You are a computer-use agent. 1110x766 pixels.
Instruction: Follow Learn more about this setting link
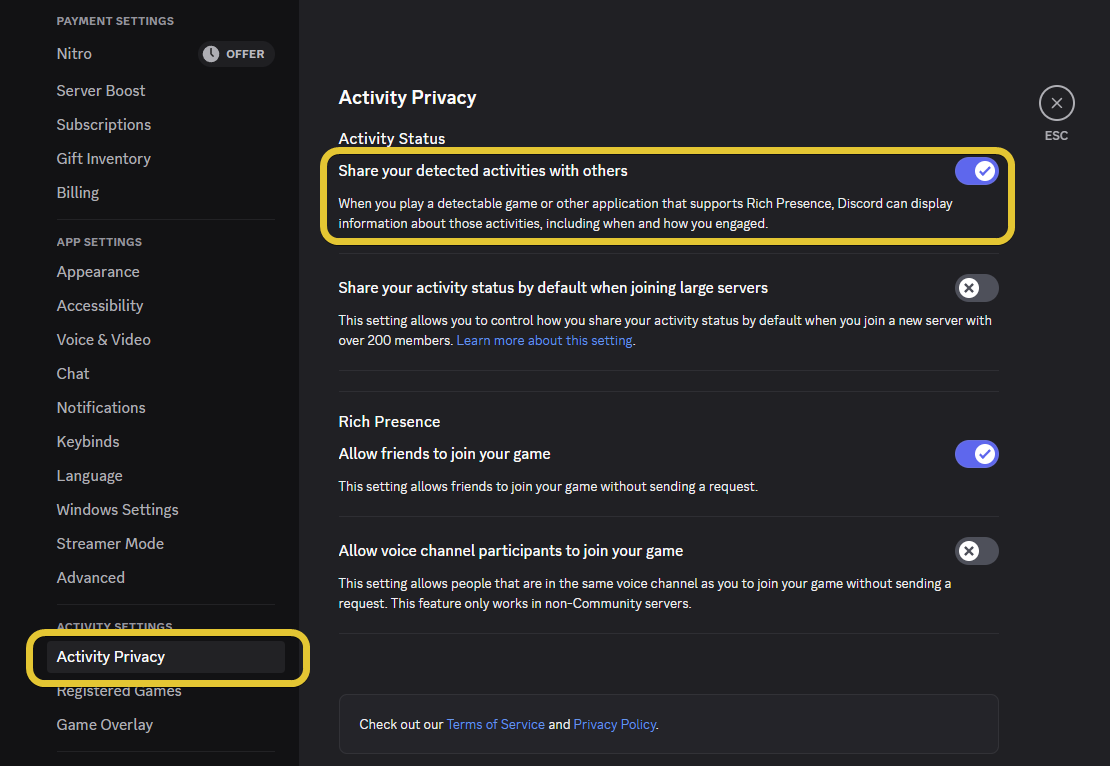coord(544,341)
